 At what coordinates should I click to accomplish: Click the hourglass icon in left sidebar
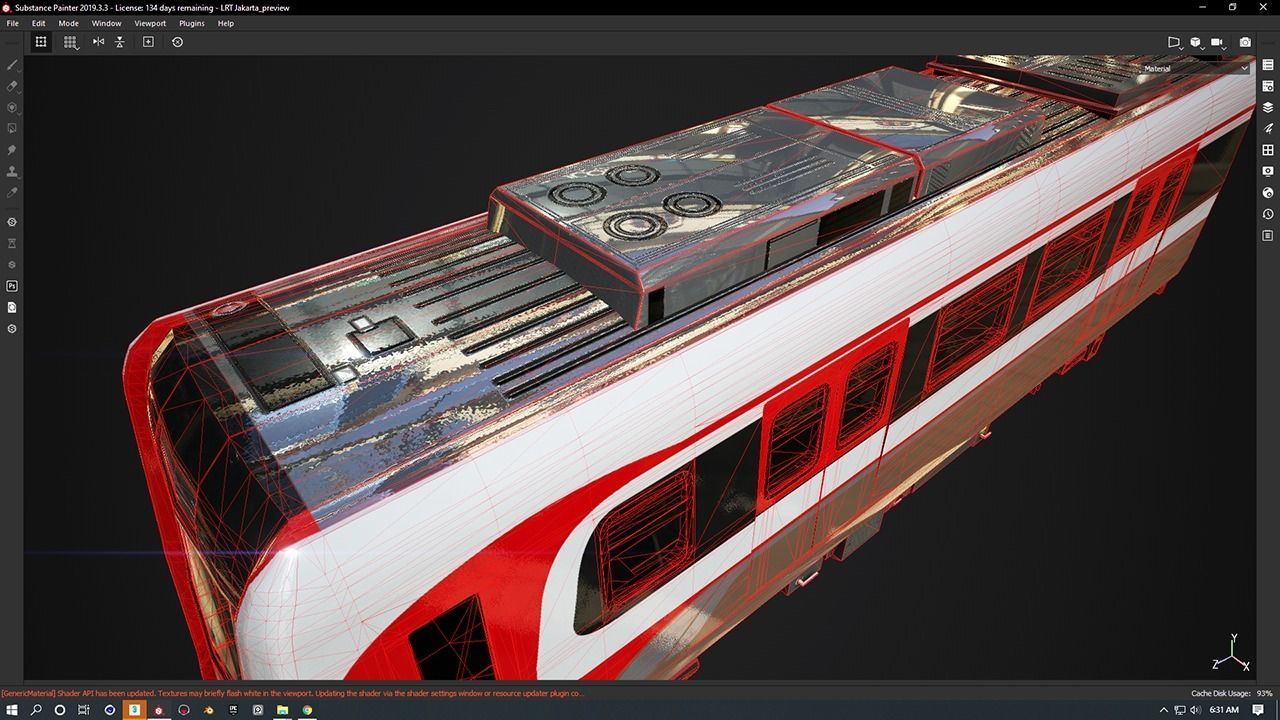click(x=12, y=243)
